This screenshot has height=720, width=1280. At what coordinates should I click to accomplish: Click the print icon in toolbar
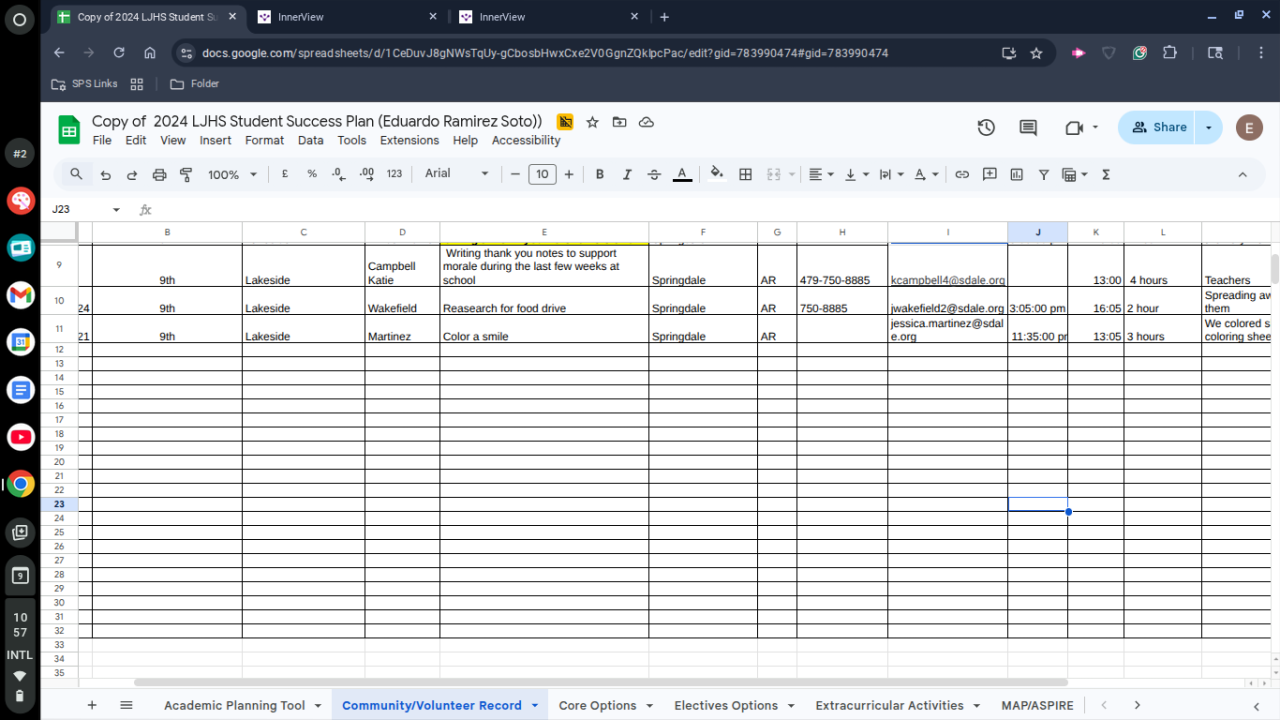coord(159,174)
